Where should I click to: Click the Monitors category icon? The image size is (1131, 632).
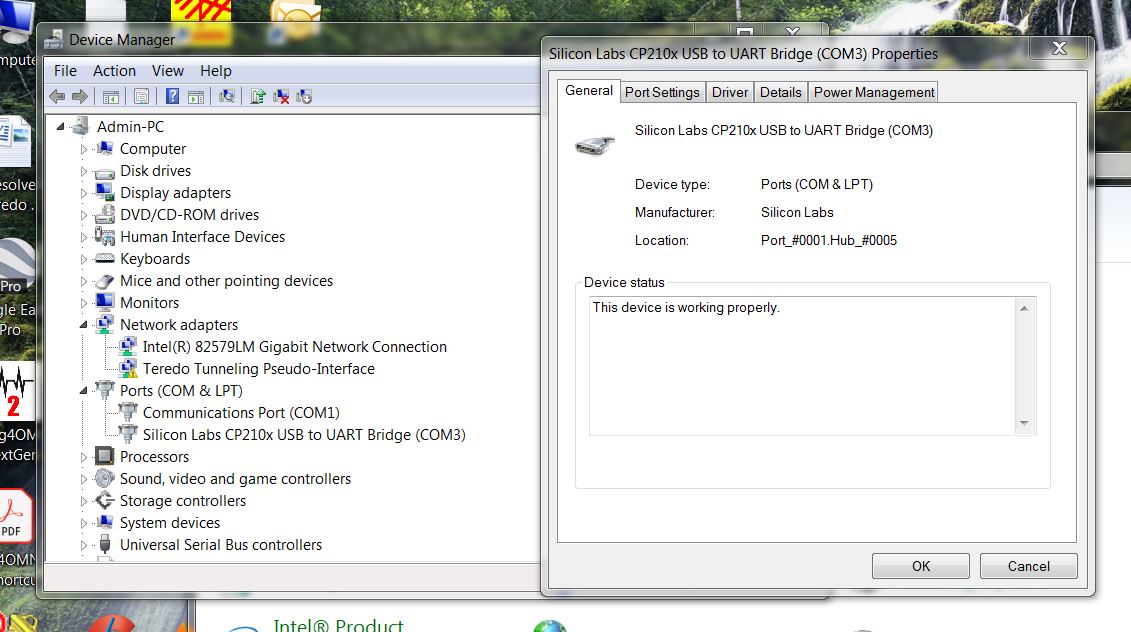(105, 302)
